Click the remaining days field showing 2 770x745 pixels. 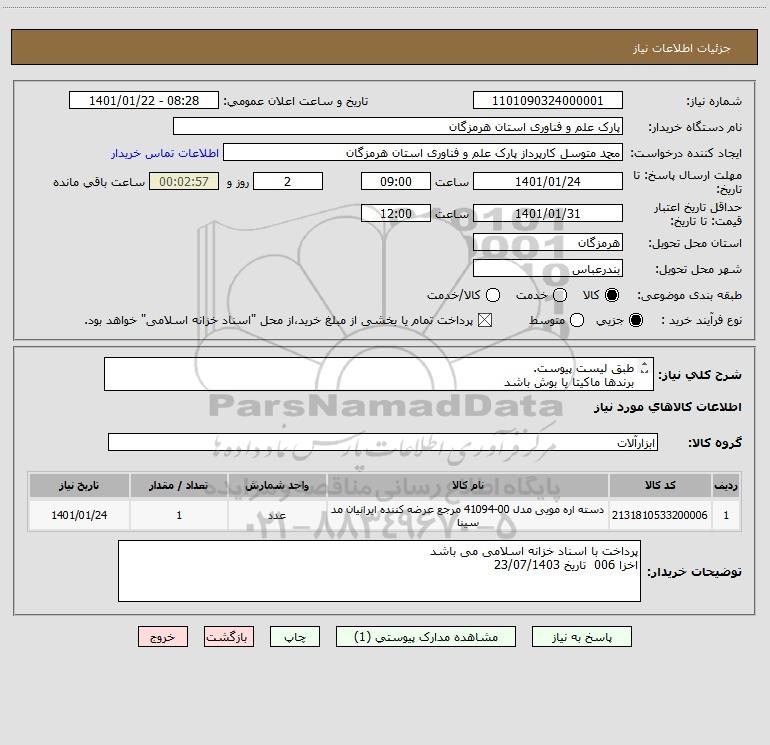coord(288,182)
